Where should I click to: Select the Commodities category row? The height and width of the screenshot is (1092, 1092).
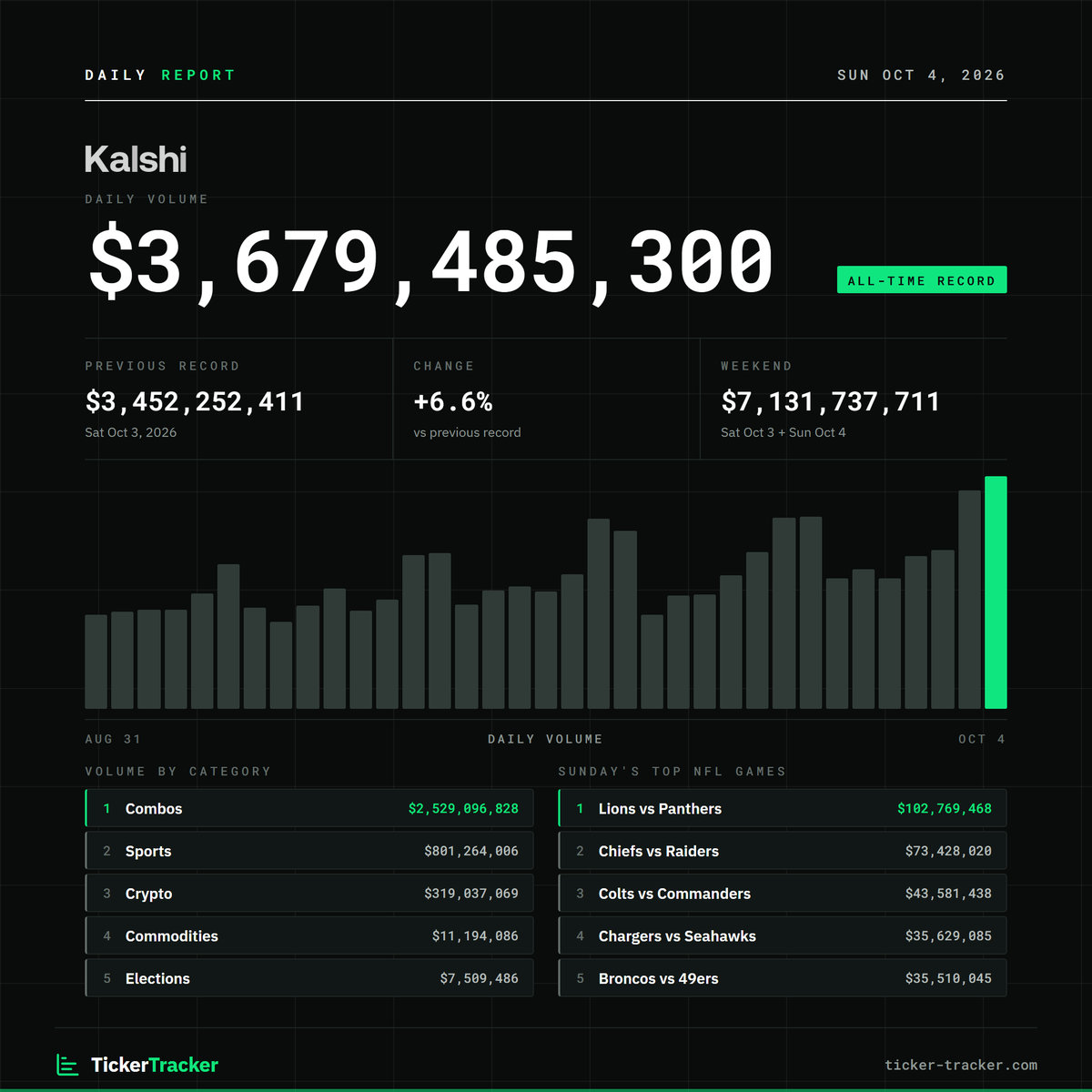(x=309, y=935)
